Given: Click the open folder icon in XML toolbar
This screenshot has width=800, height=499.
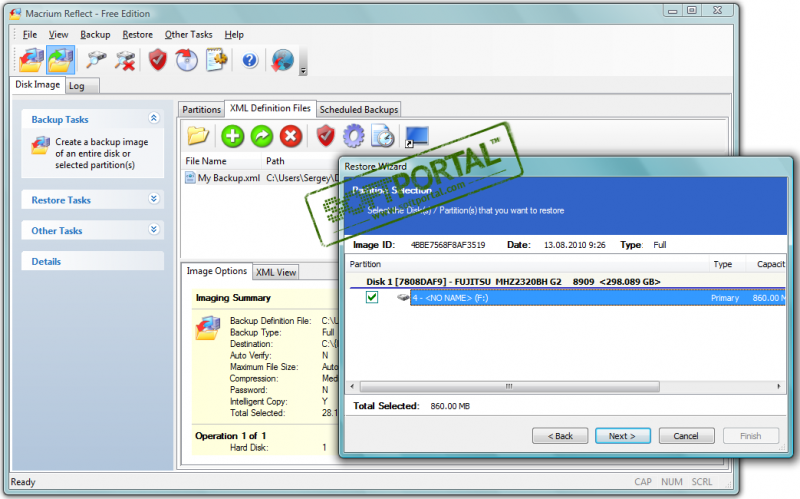Looking at the screenshot, I should tap(197, 136).
